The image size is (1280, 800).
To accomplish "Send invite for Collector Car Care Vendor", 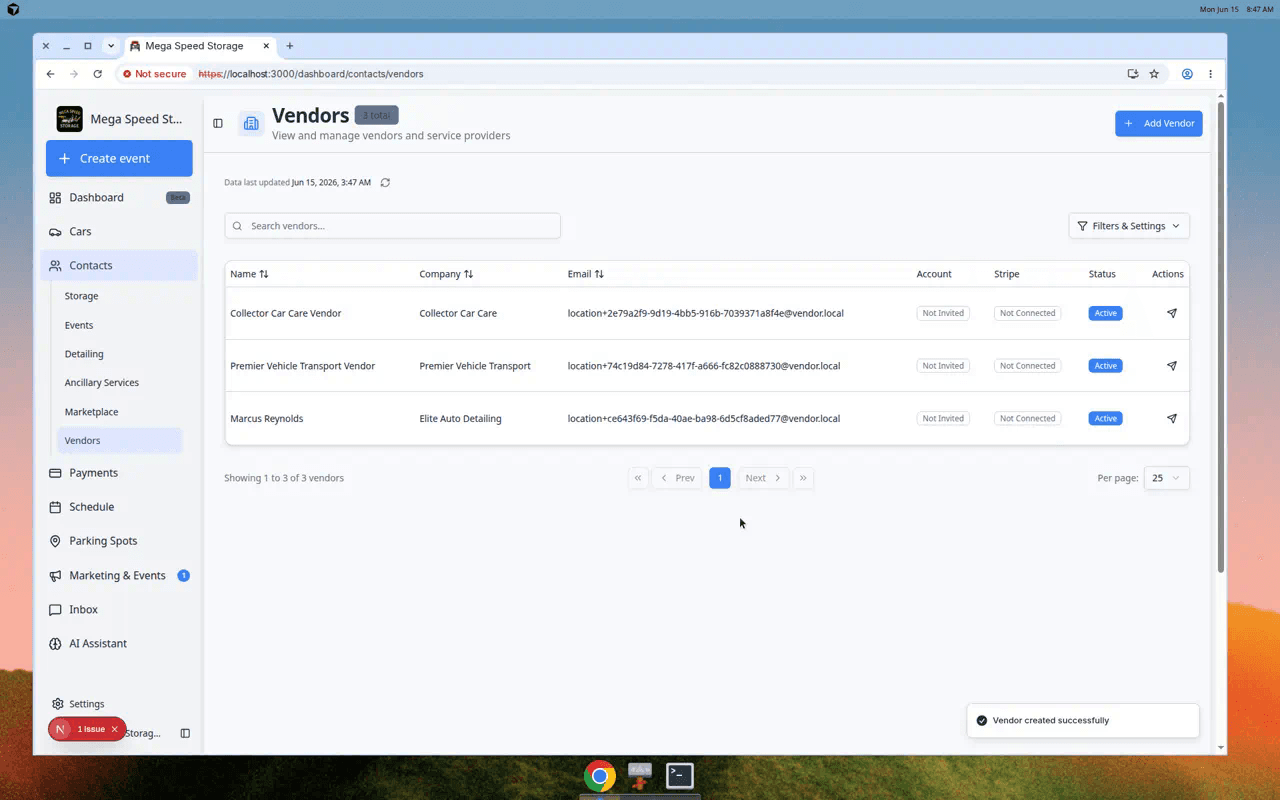I will point(1171,313).
